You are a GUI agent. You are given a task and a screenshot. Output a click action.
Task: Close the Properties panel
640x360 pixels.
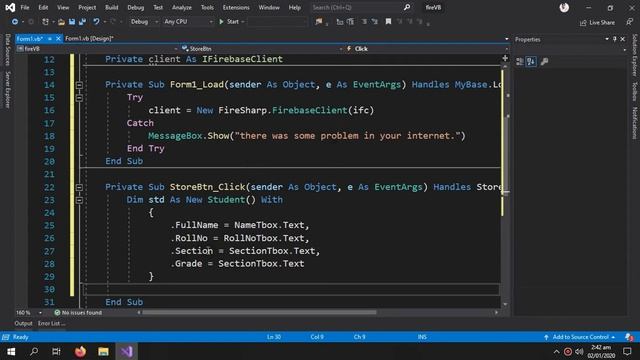tap(623, 39)
